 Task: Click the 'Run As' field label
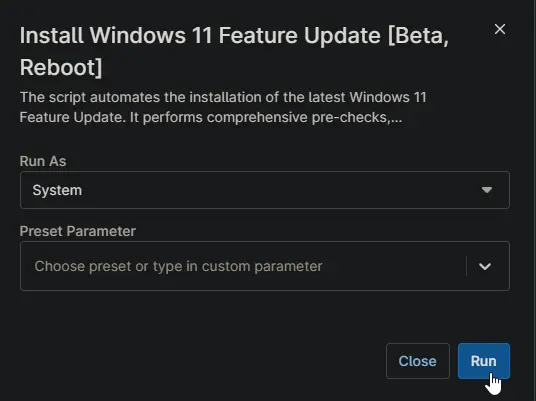(43, 161)
